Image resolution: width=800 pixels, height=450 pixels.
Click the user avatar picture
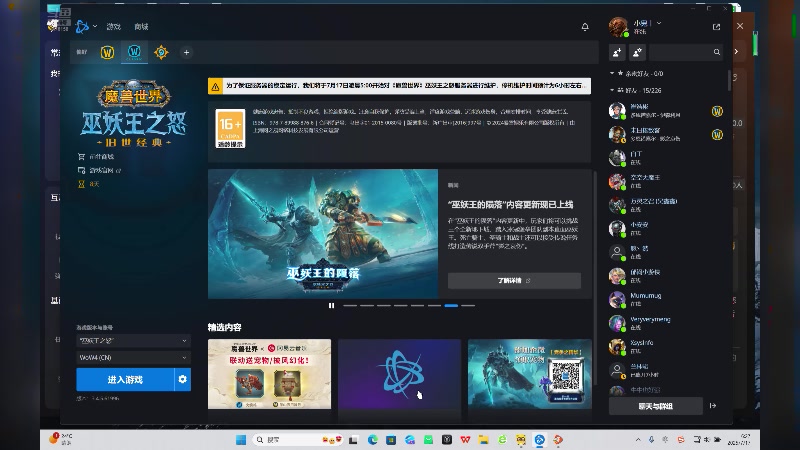(618, 27)
